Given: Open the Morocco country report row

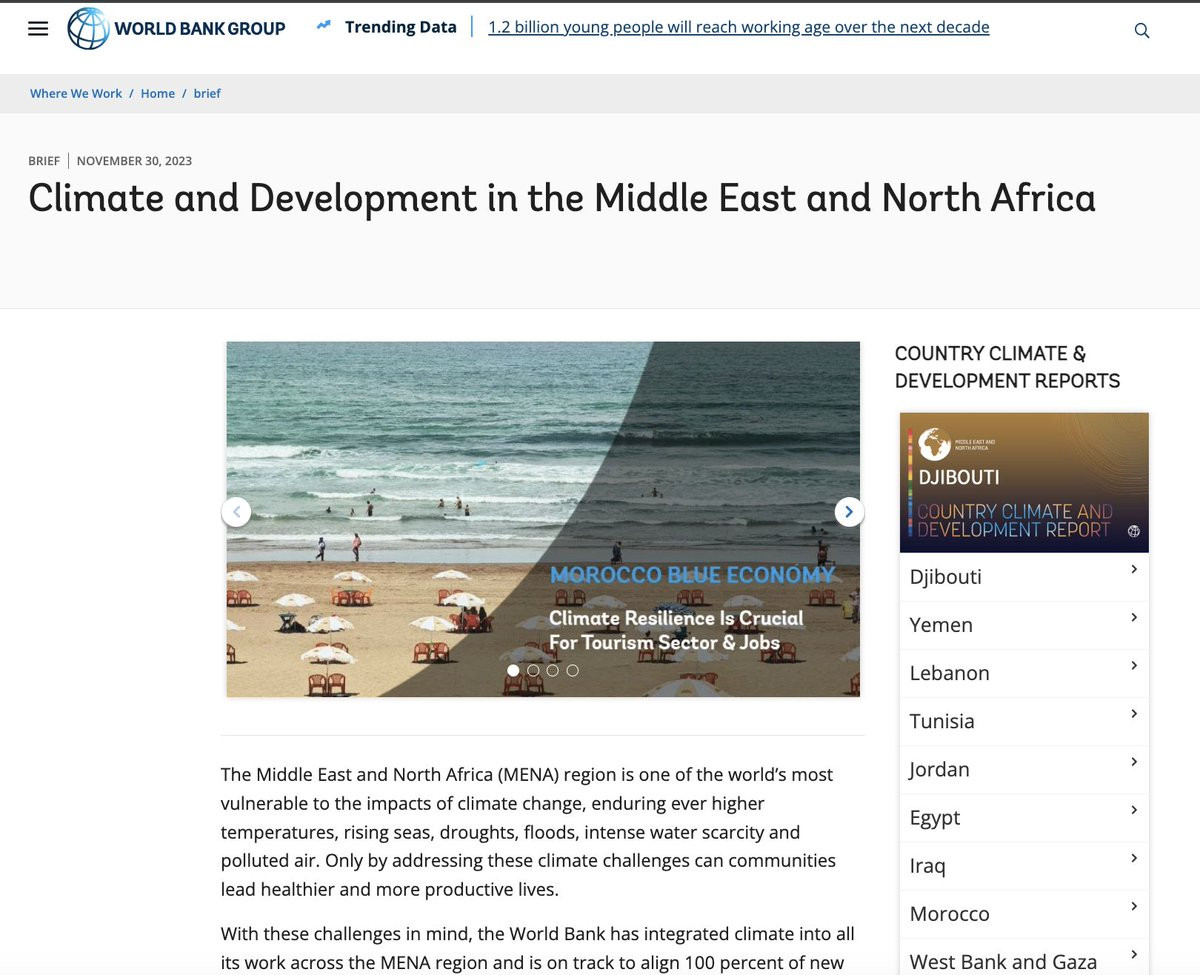Looking at the screenshot, I should click(1024, 914).
